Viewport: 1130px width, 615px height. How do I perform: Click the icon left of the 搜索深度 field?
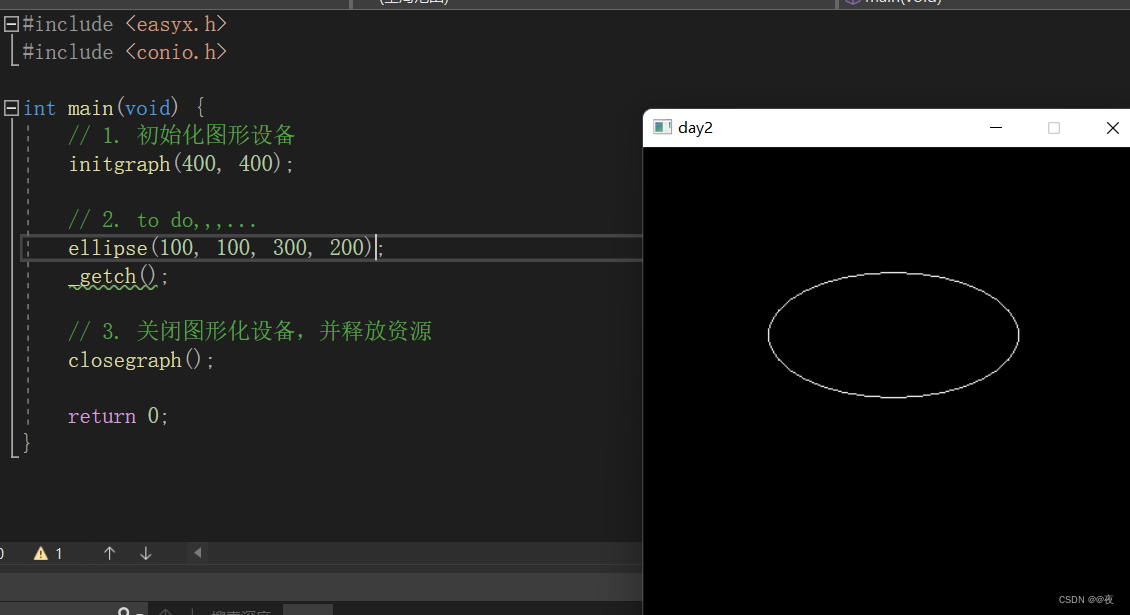(165, 611)
